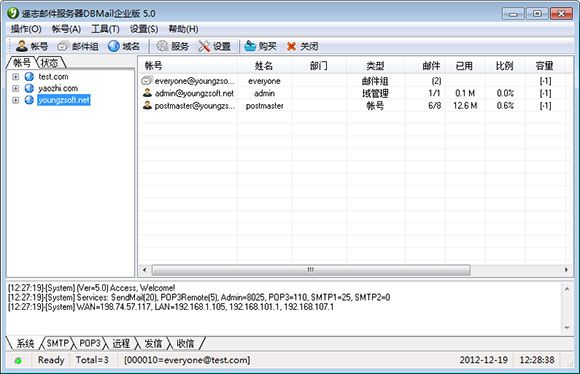
Task: Switch to the 系统 log tab
Action: click(25, 343)
